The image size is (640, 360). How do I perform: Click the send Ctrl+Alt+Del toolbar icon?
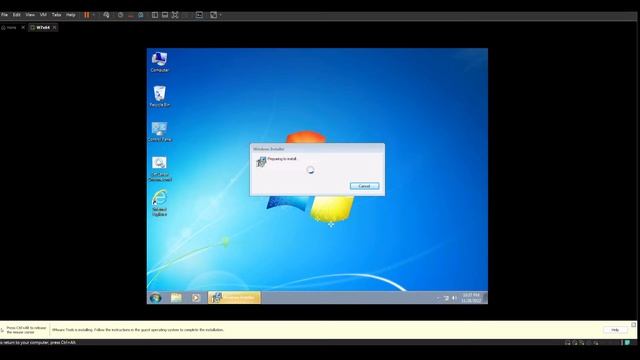coord(107,15)
